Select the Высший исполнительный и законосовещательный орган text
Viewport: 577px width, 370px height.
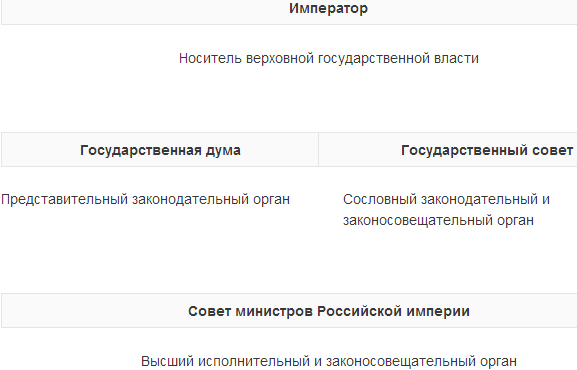[329, 361]
